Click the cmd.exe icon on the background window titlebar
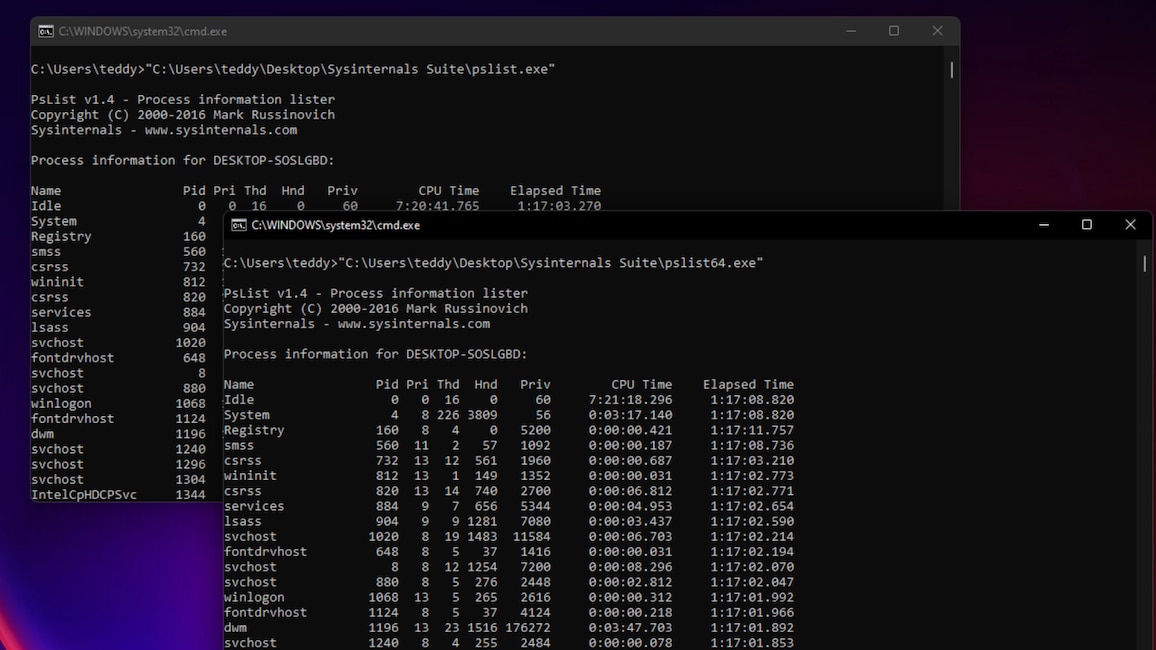Screen dimensions: 1156x650 [x=45, y=31]
